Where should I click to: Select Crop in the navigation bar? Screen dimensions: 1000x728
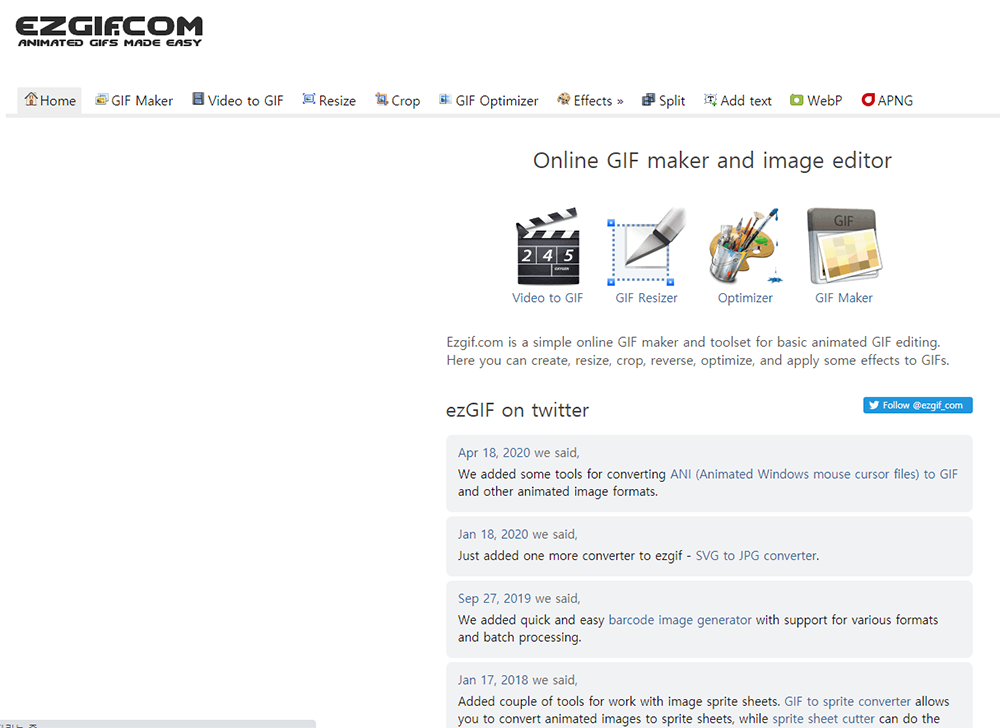[x=397, y=101]
